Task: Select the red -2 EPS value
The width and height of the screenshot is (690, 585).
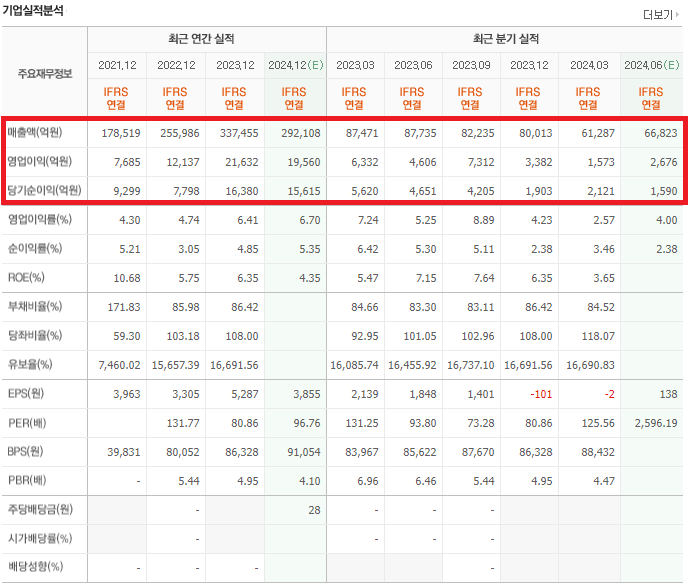Action: (x=609, y=394)
